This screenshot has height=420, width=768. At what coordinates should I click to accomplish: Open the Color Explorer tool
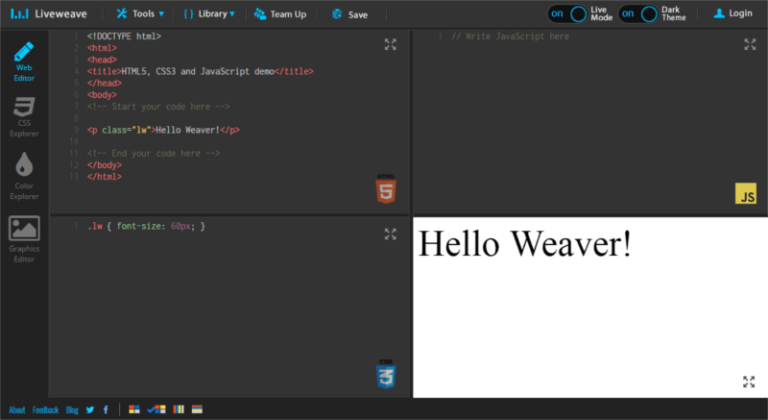24,173
